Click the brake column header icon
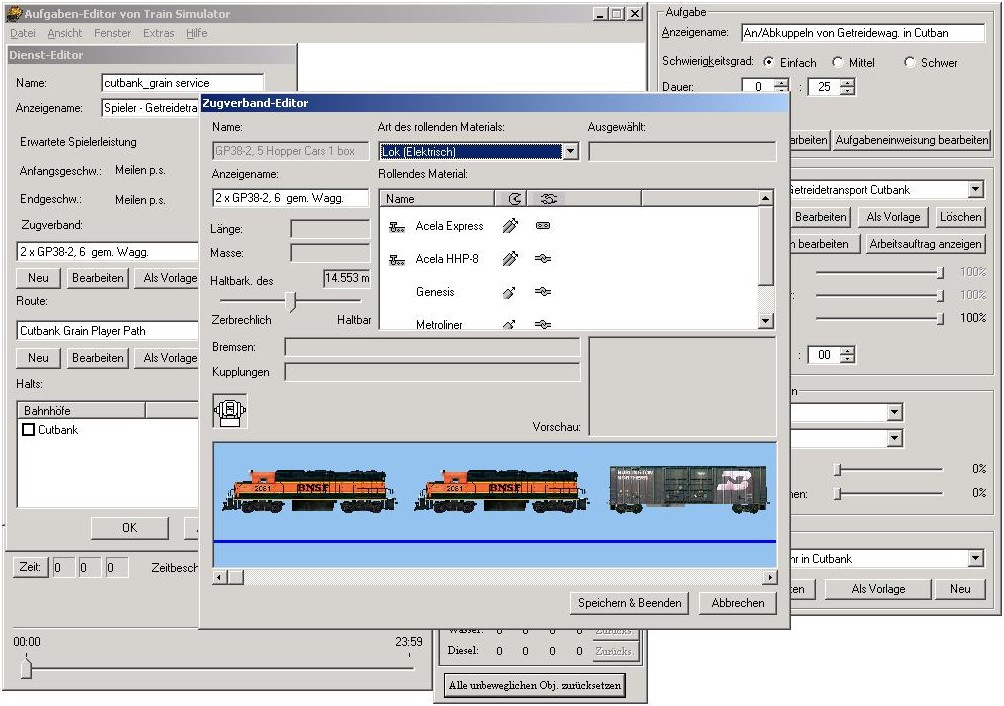This screenshot has height=706, width=1004. [515, 199]
